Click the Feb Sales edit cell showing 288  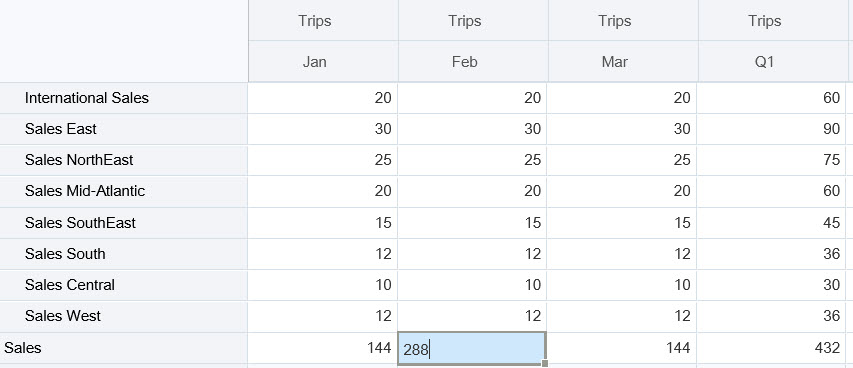(x=472, y=348)
